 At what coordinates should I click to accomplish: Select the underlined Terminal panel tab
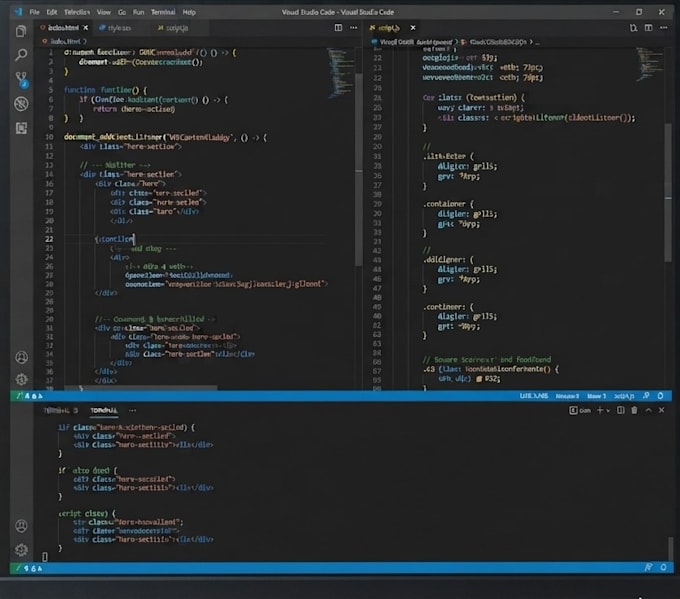coord(104,410)
